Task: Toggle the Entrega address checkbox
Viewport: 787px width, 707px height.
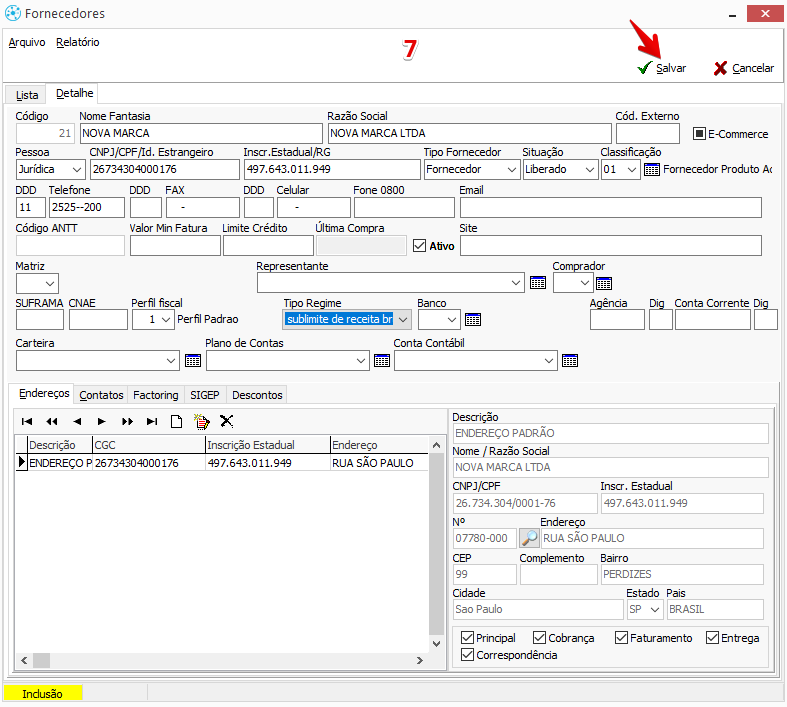Action: pyautogui.click(x=712, y=638)
